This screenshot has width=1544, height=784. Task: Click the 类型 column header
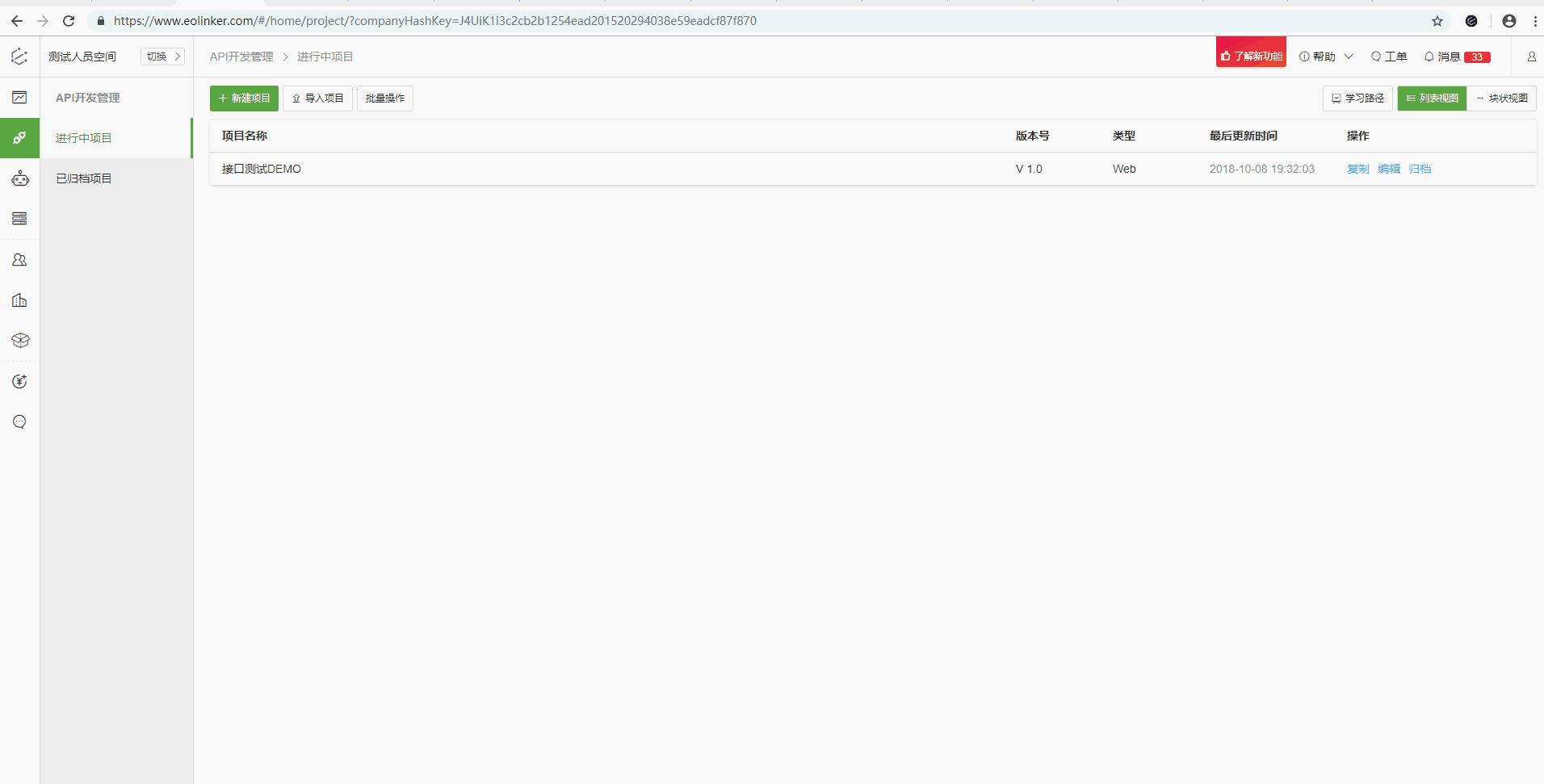(x=1124, y=136)
